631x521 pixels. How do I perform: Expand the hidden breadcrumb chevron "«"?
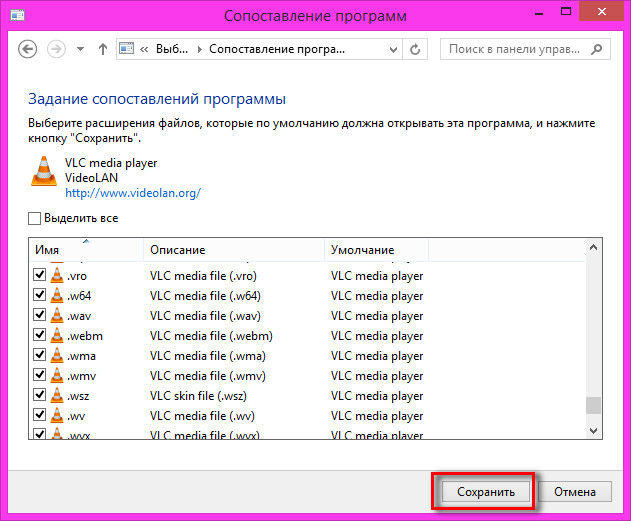point(144,49)
